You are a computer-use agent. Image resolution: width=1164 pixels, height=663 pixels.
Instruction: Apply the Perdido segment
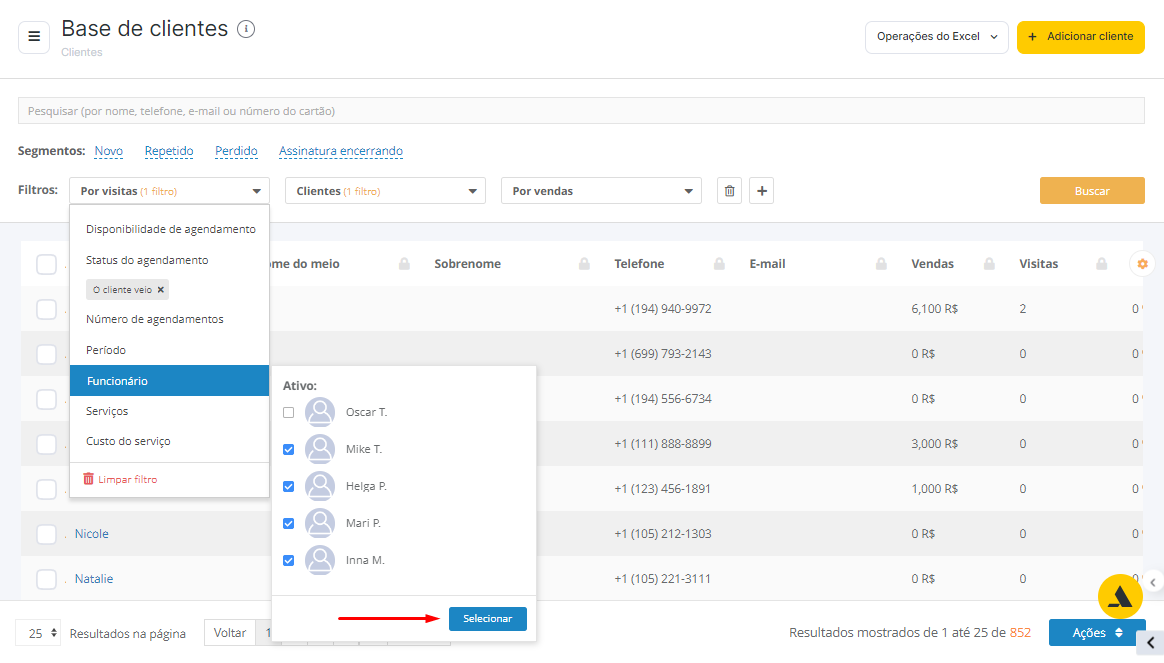pos(236,151)
